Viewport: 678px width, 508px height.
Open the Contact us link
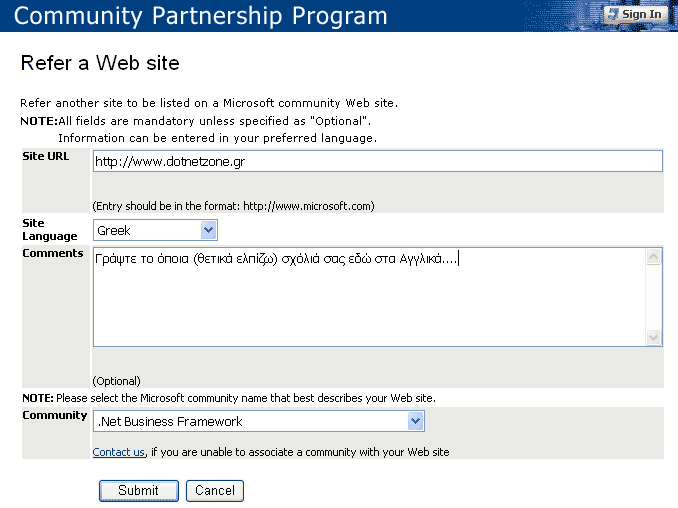click(119, 452)
